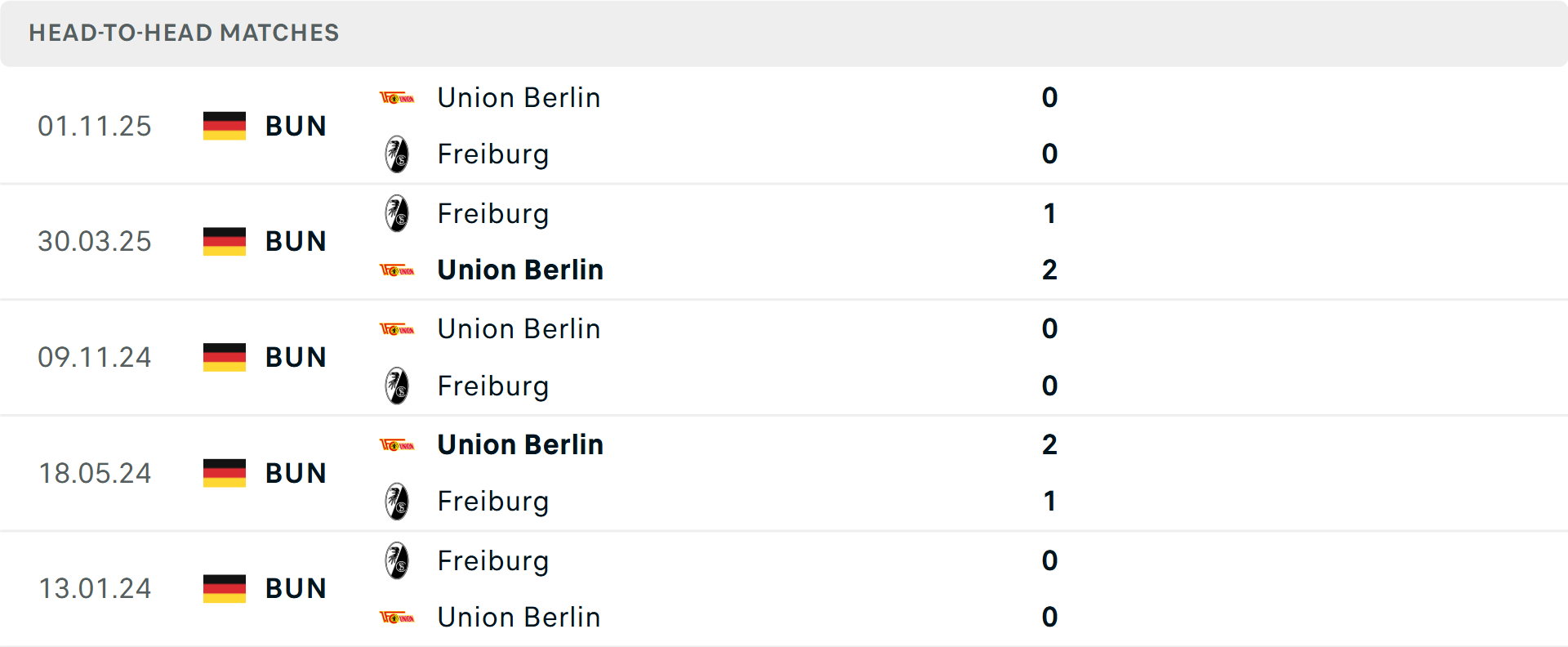The width and height of the screenshot is (1568, 647).
Task: Select the Freiburg crest in the 30.03.25 row
Action: point(398,214)
